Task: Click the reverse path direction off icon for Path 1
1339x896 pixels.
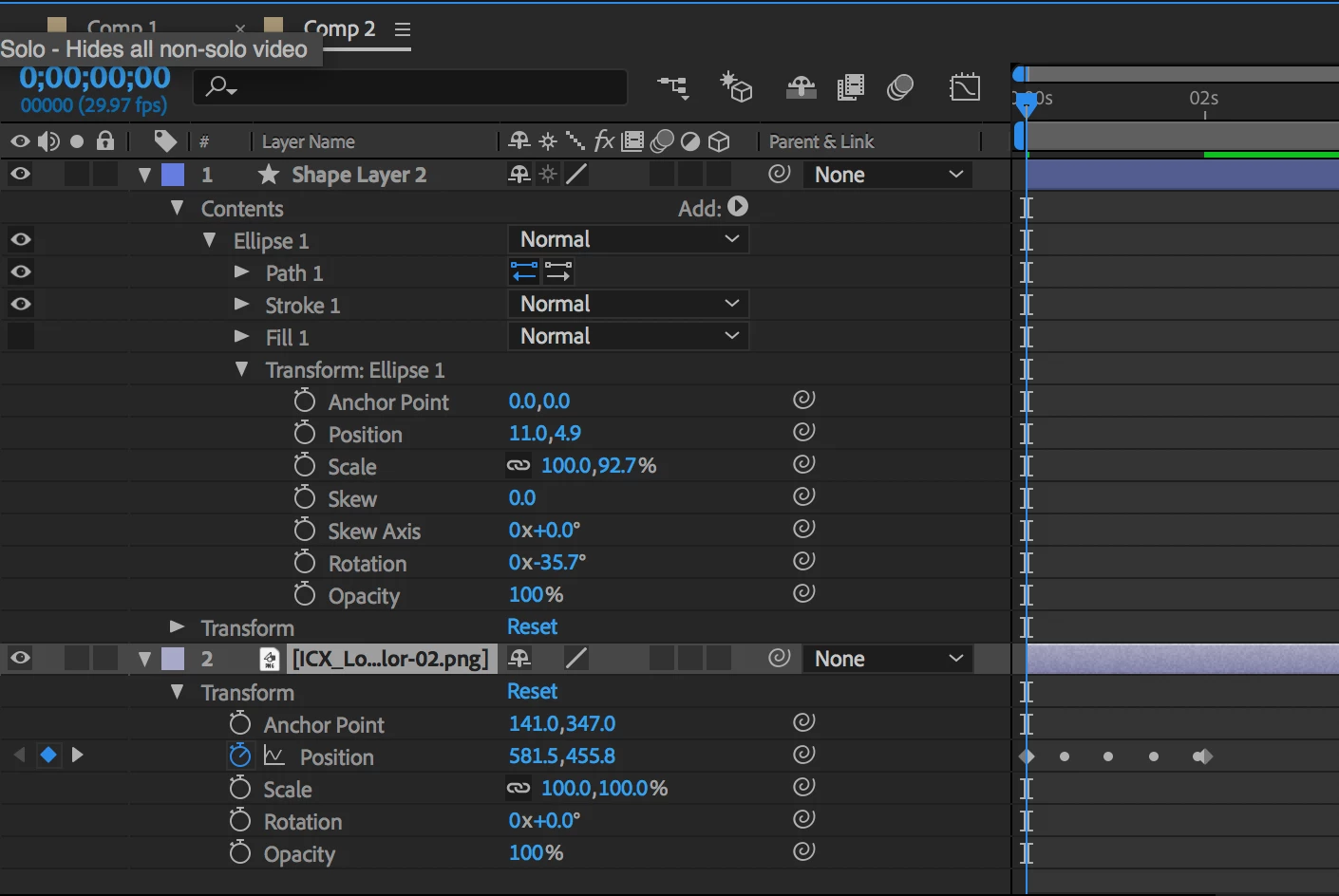Action: (x=558, y=272)
